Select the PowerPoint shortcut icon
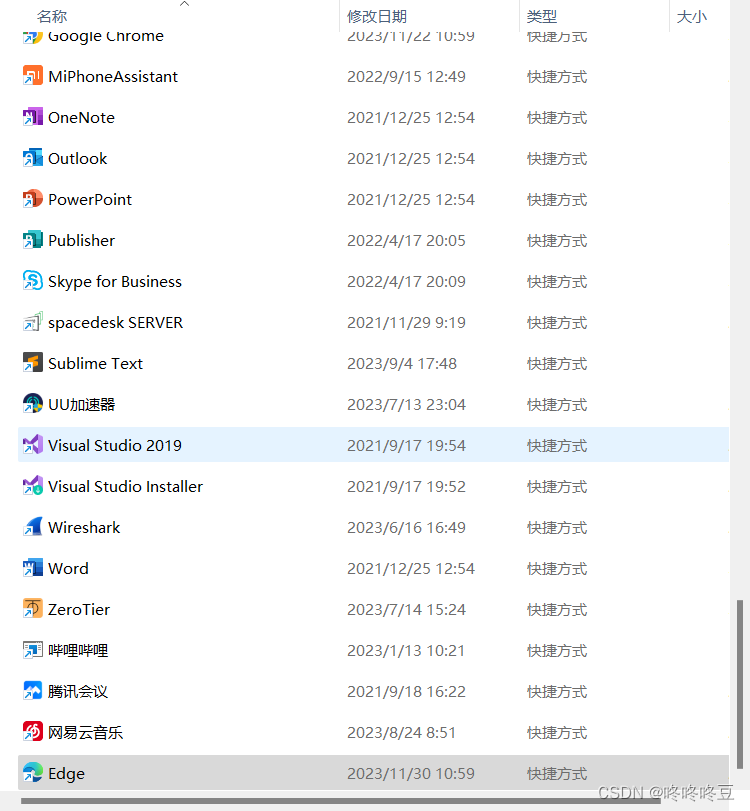Image resolution: width=750 pixels, height=811 pixels. [x=33, y=199]
